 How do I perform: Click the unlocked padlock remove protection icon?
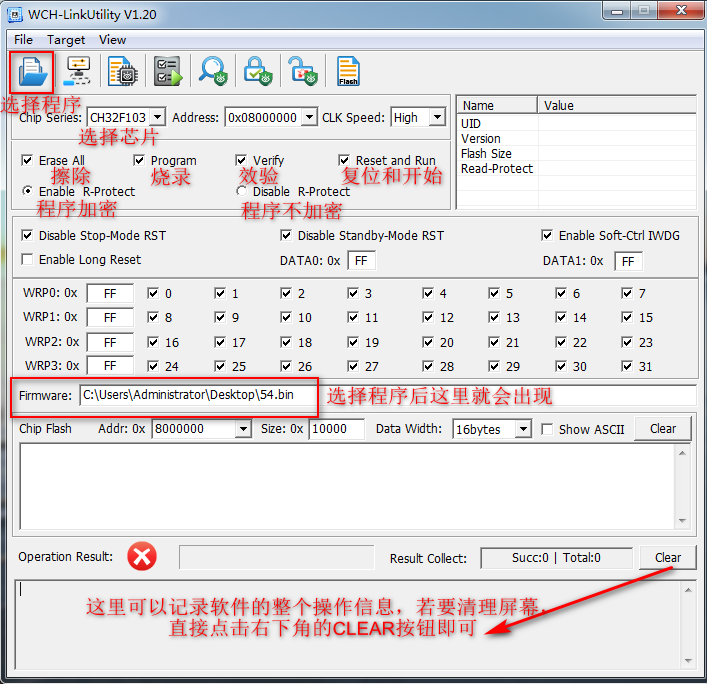303,71
